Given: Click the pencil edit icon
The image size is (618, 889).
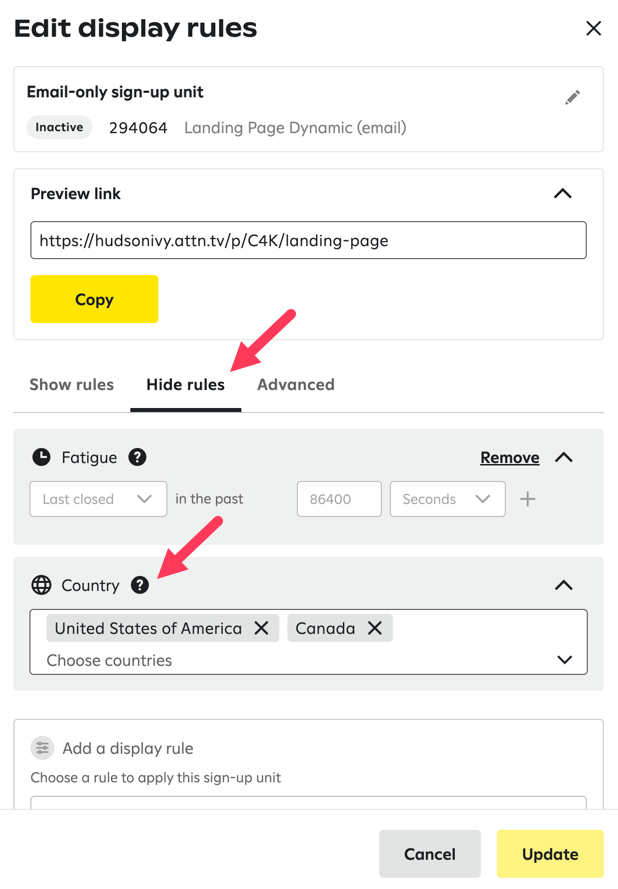Looking at the screenshot, I should pos(572,97).
